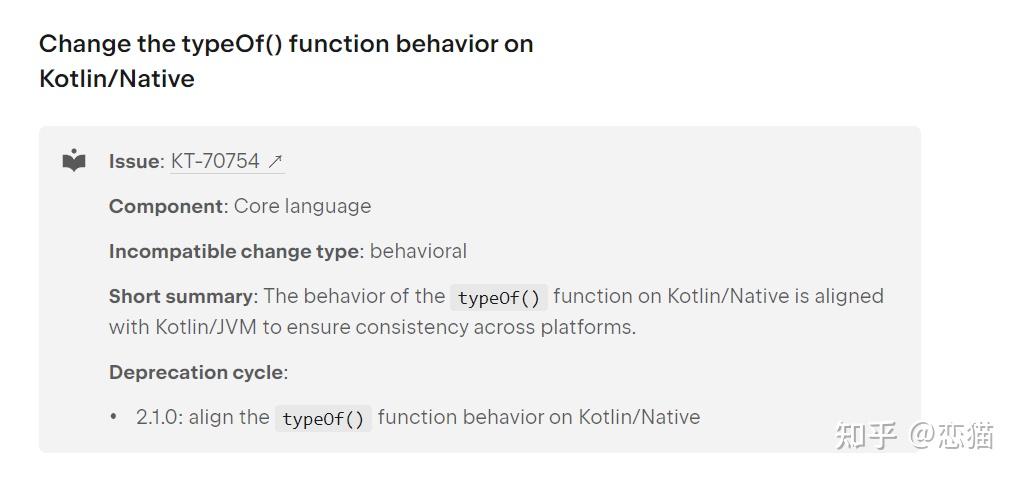
Task: Click the external link arrow after KT-70754
Action: click(275, 161)
